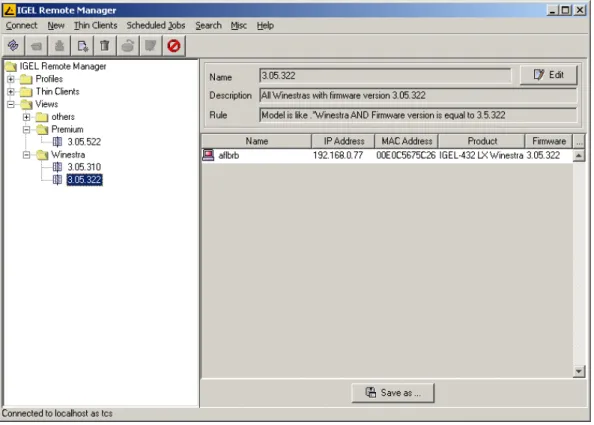The height and width of the screenshot is (425, 594).
Task: Click the greyed curved-arrow toolbar icon
Action: pos(128,46)
